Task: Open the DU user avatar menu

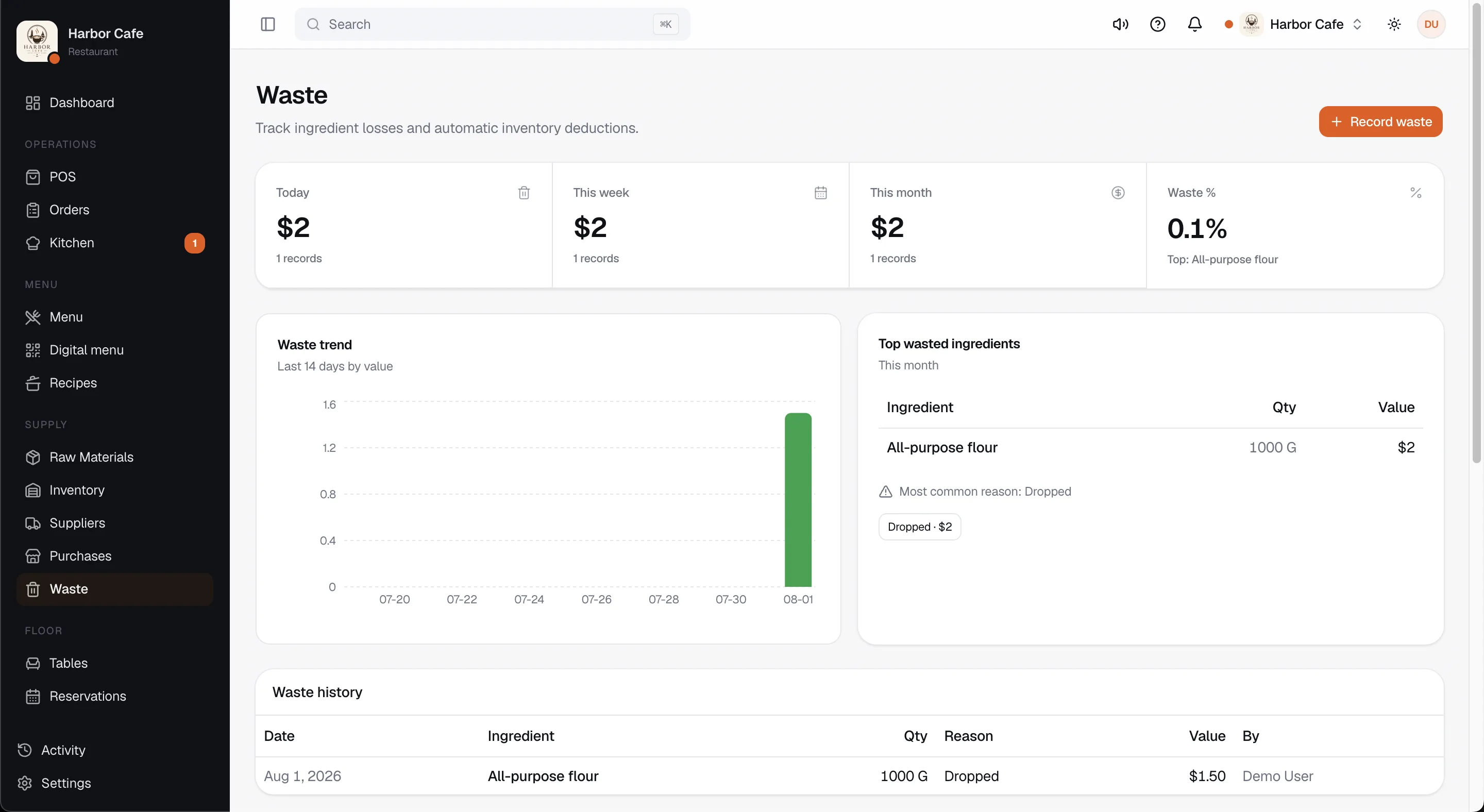Action: point(1431,24)
